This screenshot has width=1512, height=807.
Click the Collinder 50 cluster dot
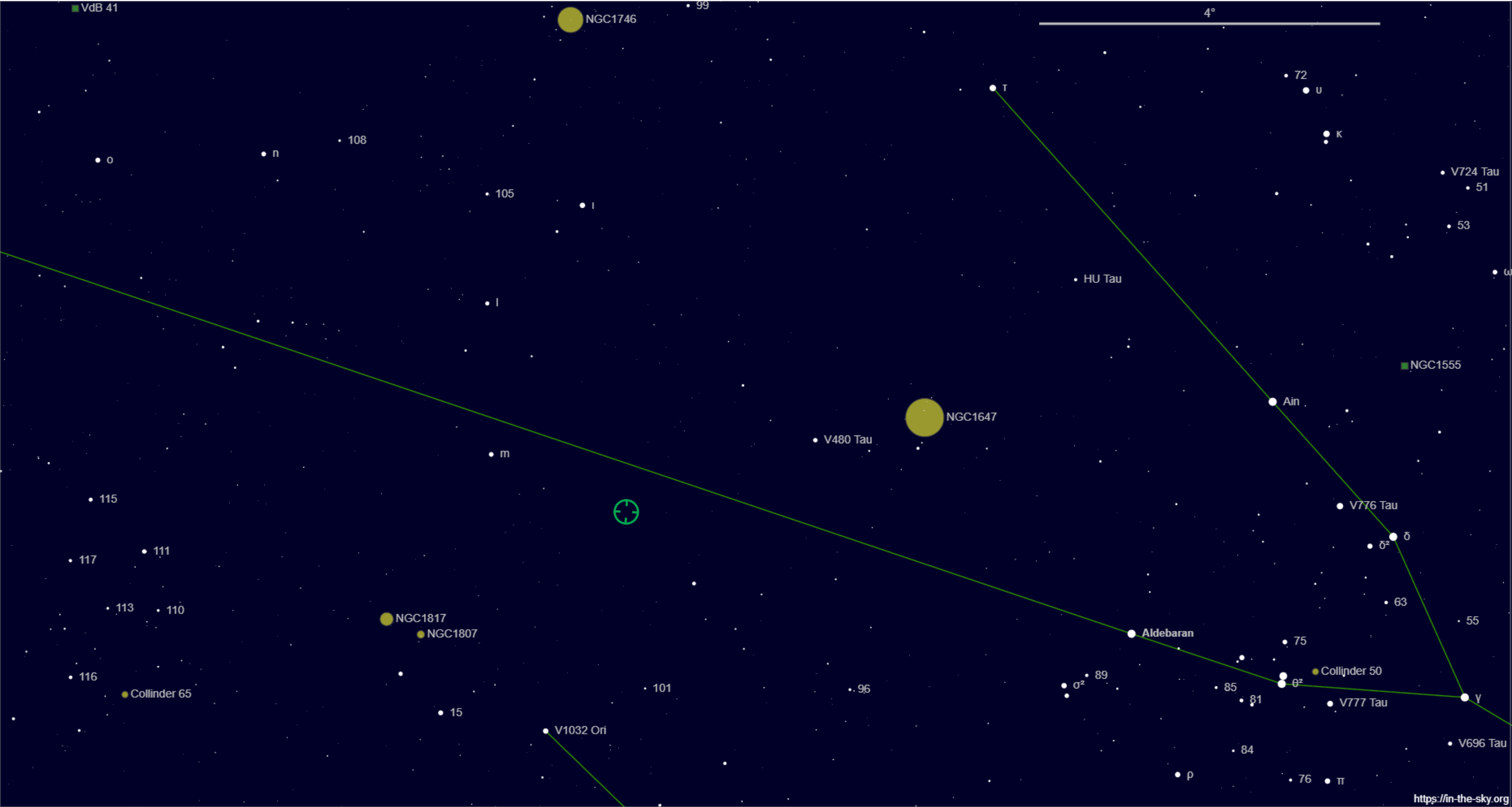pyautogui.click(x=1315, y=672)
